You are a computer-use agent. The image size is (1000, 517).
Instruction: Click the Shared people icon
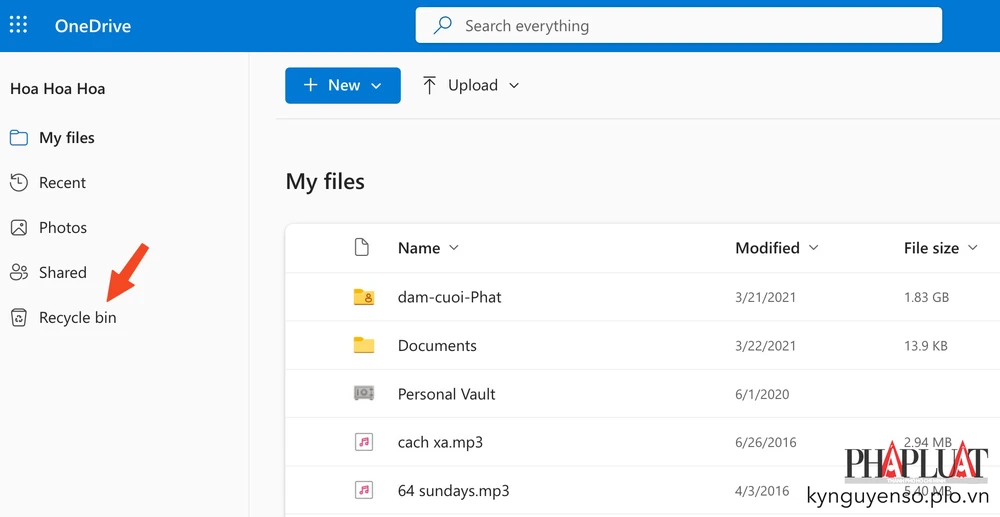click(x=19, y=272)
